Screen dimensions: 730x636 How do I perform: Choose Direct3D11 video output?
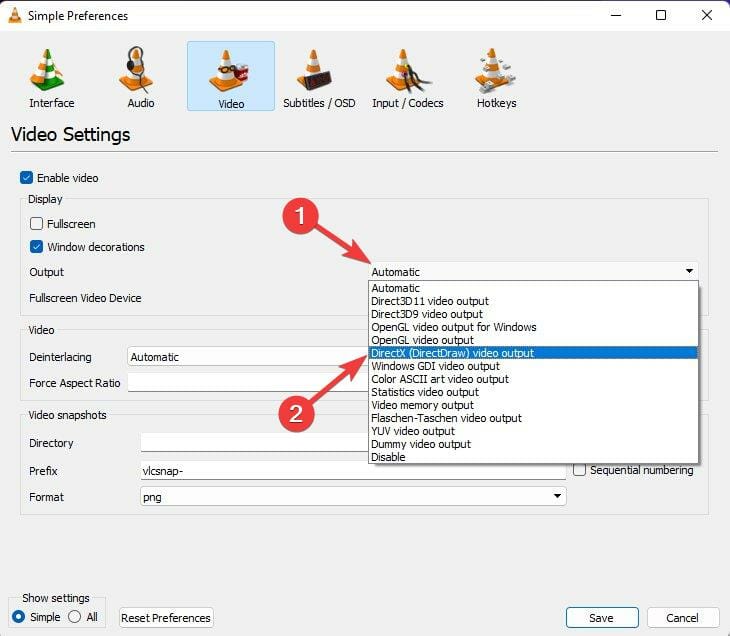pyautogui.click(x=534, y=301)
